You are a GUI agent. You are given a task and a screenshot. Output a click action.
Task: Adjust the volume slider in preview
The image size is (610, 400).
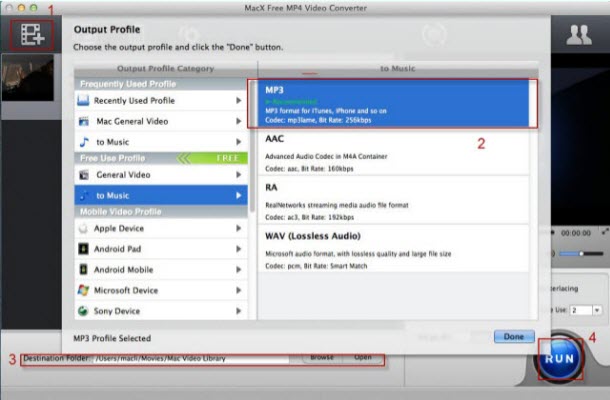point(581,254)
